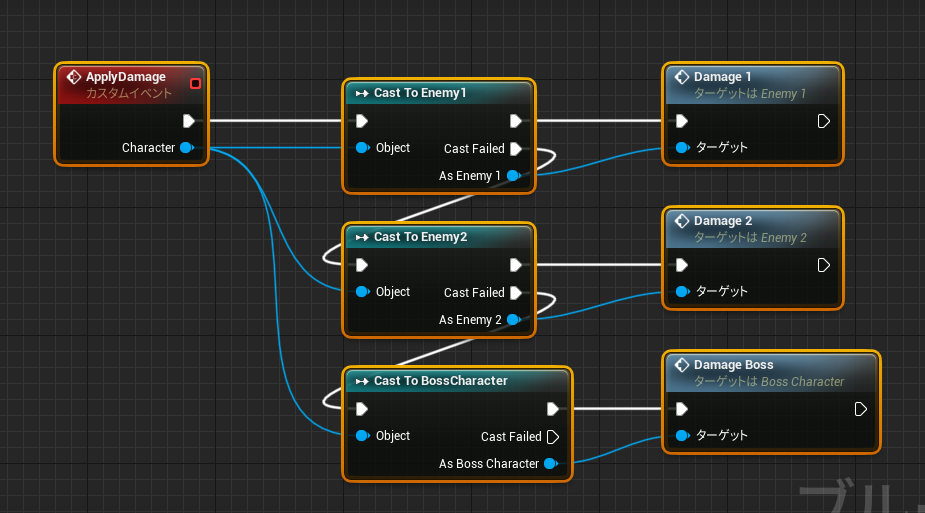The height and width of the screenshot is (513, 925).
Task: Click Object input pin on Cast To BossCharacter
Action: 363,436
